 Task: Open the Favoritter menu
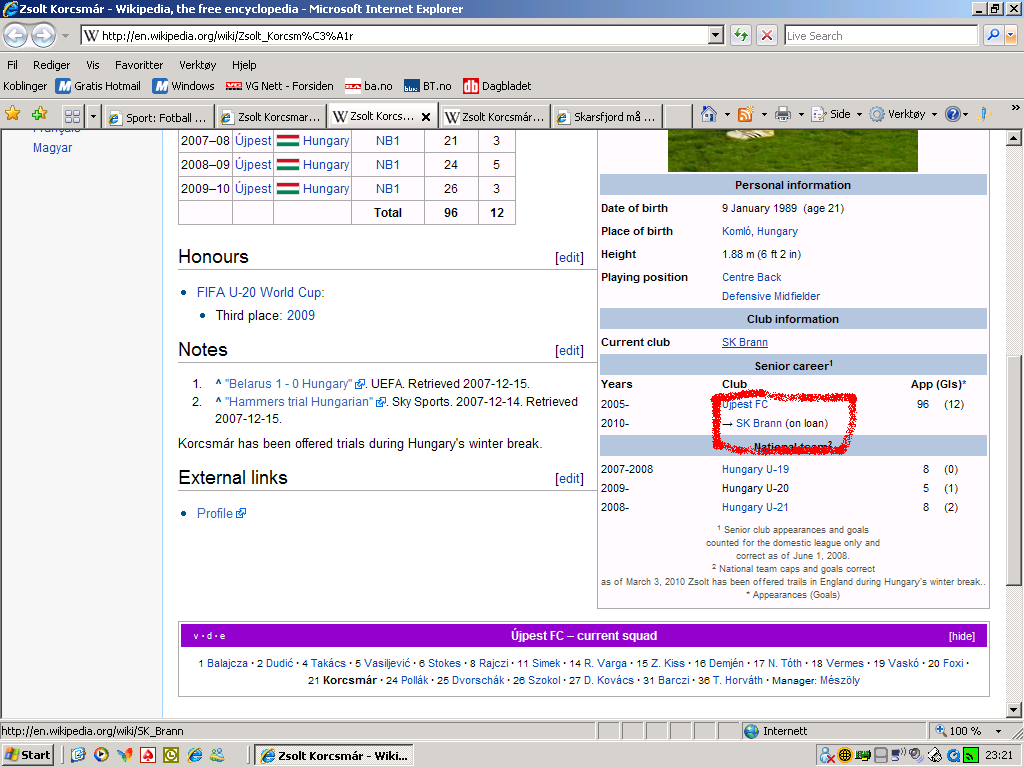click(139, 65)
